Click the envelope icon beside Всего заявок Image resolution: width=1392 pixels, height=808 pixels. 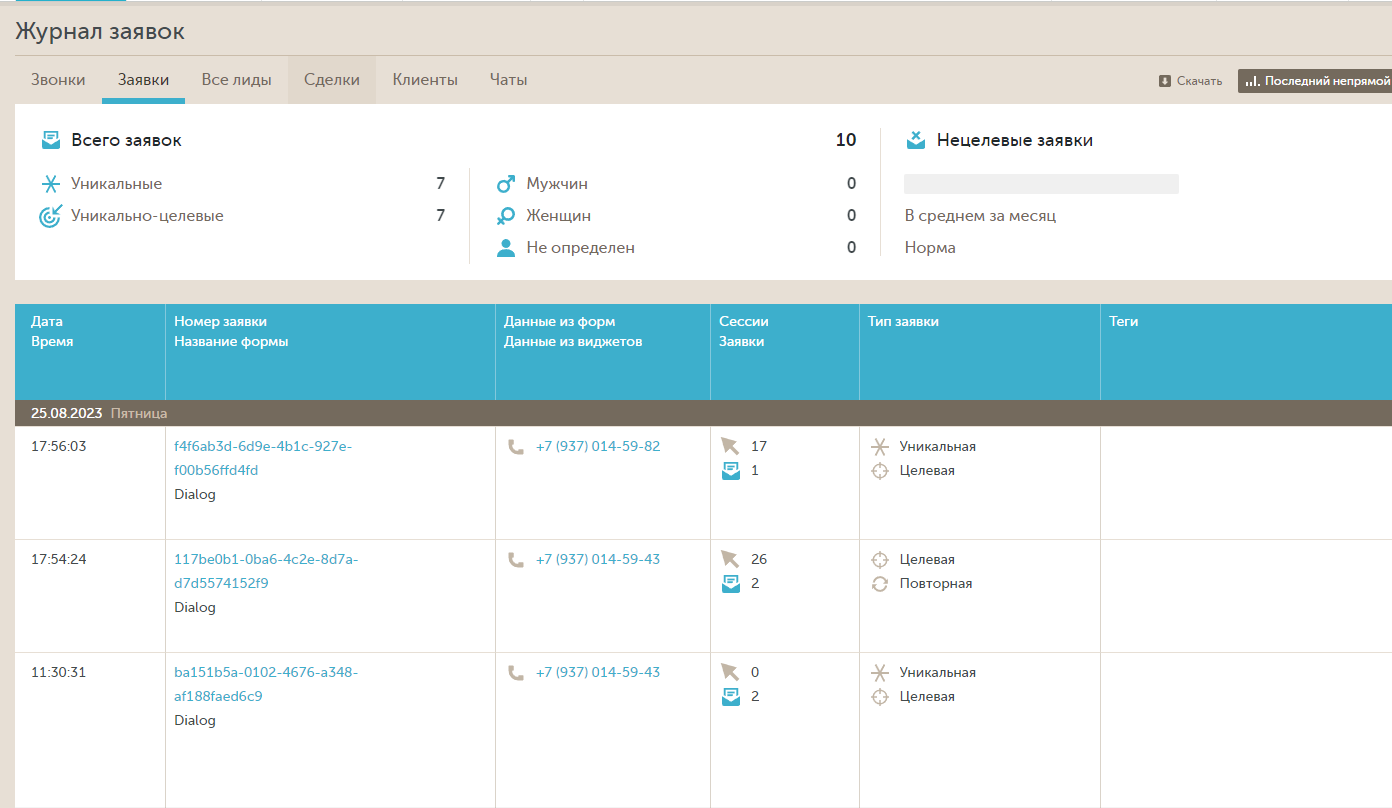(51, 140)
